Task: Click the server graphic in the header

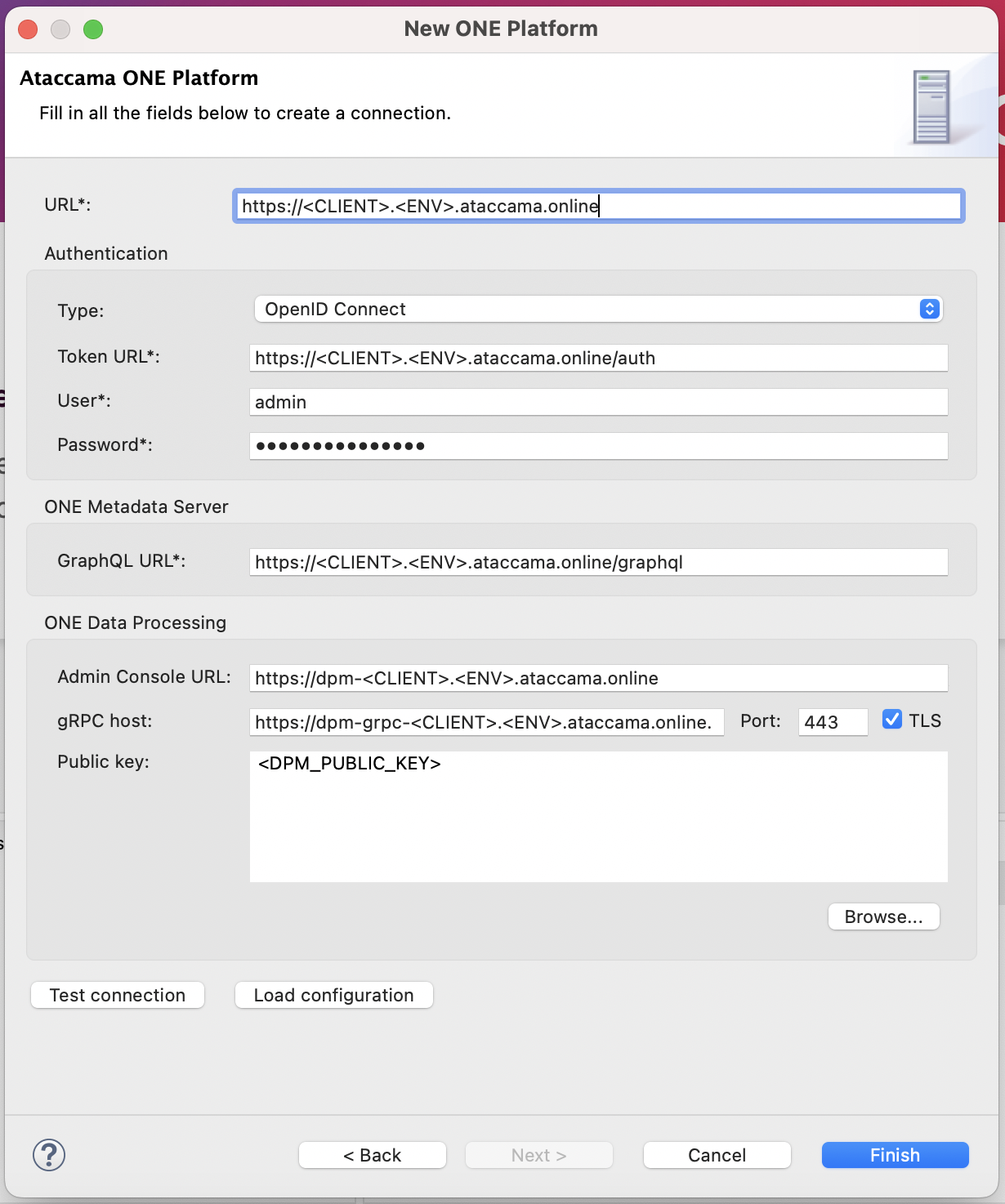Action: tap(932, 105)
